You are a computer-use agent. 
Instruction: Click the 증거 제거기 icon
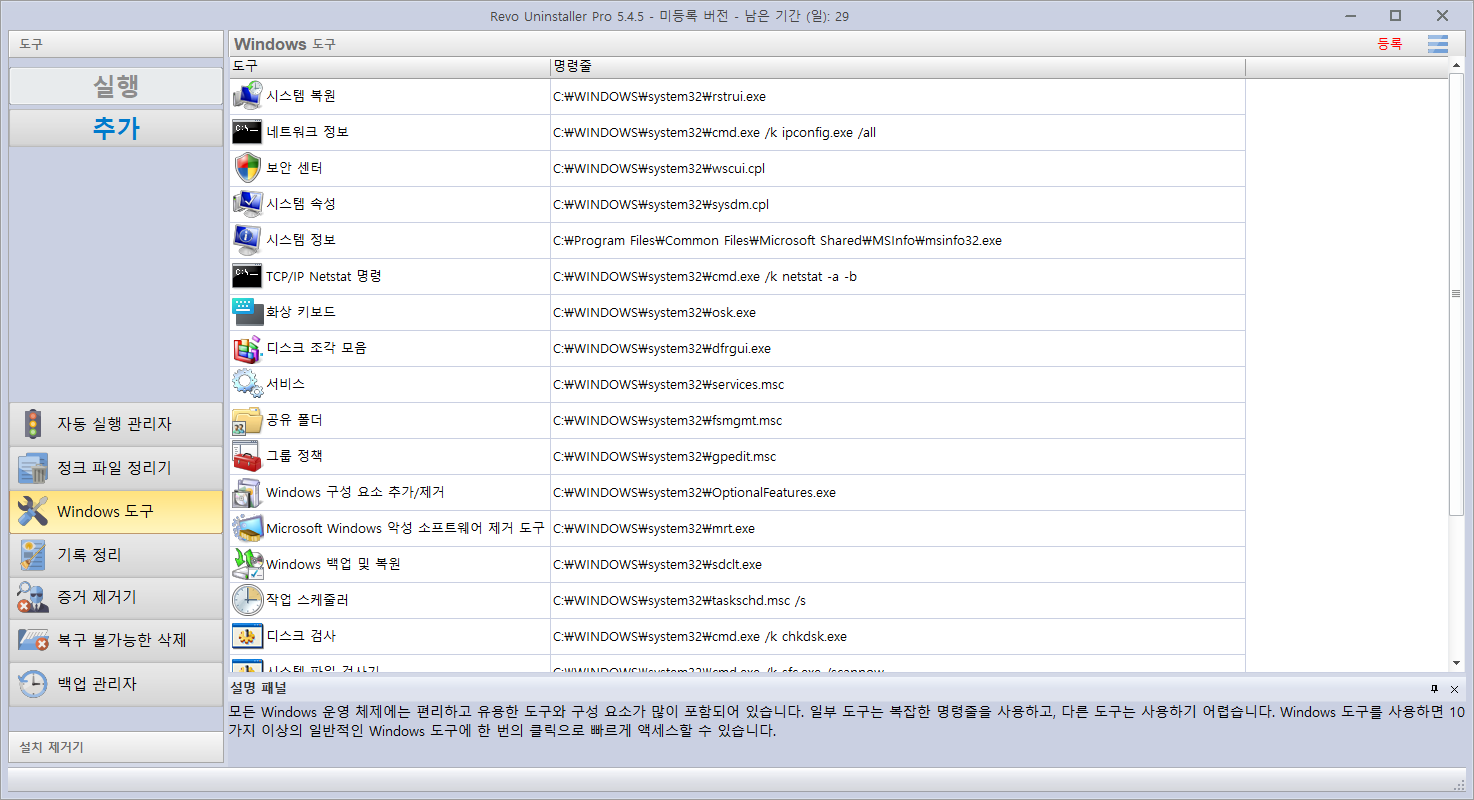click(x=33, y=597)
